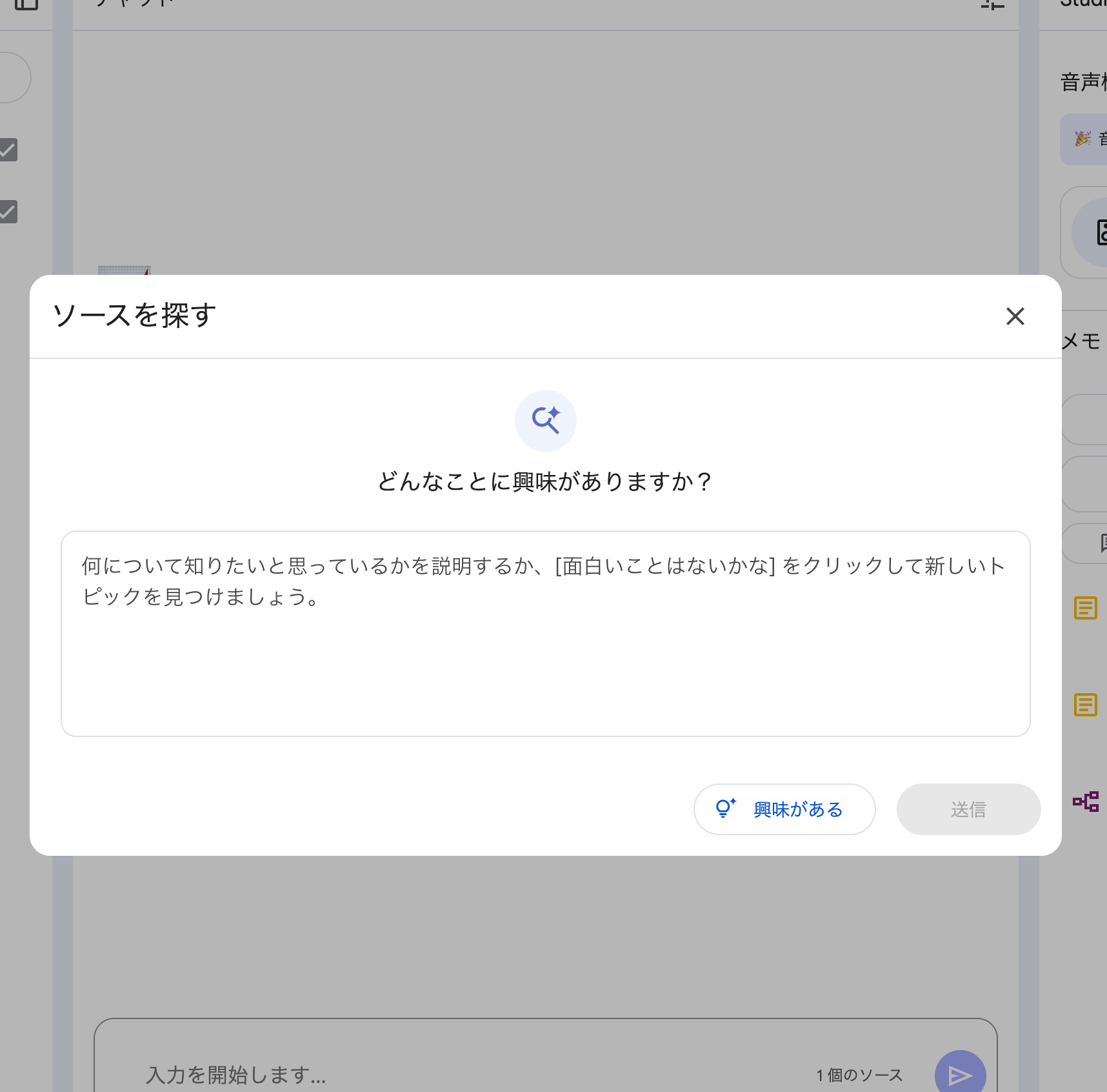
Task: Click the lightbulb icon beside 興味がある
Action: [725, 808]
